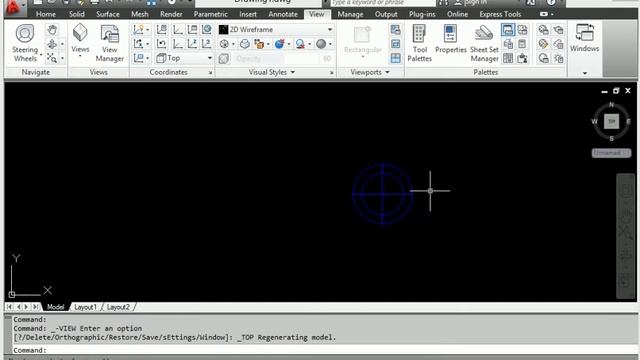Select the Pan hand tool
The image size is (640, 360).
click(x=52, y=30)
